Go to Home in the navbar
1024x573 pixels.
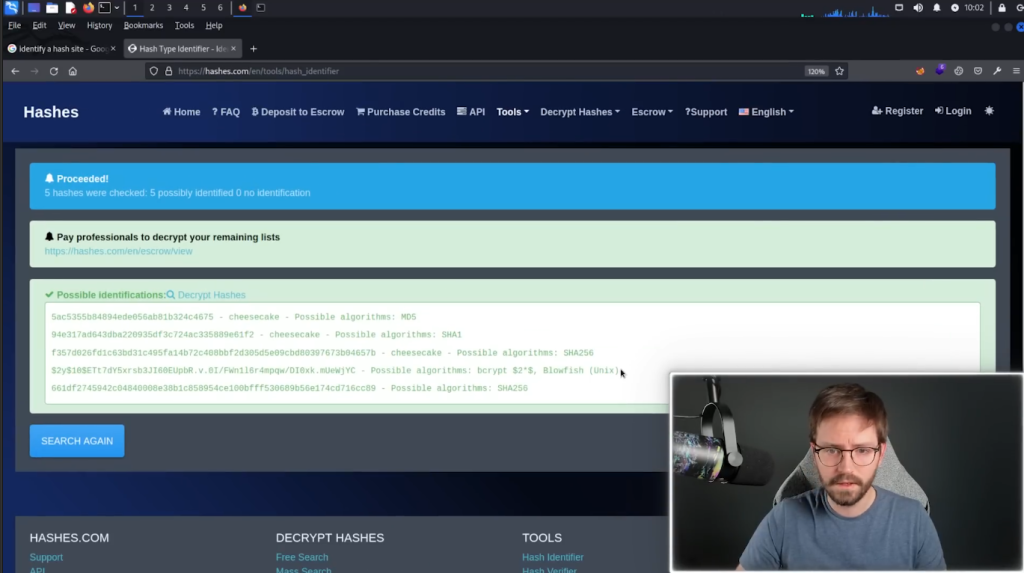(182, 112)
